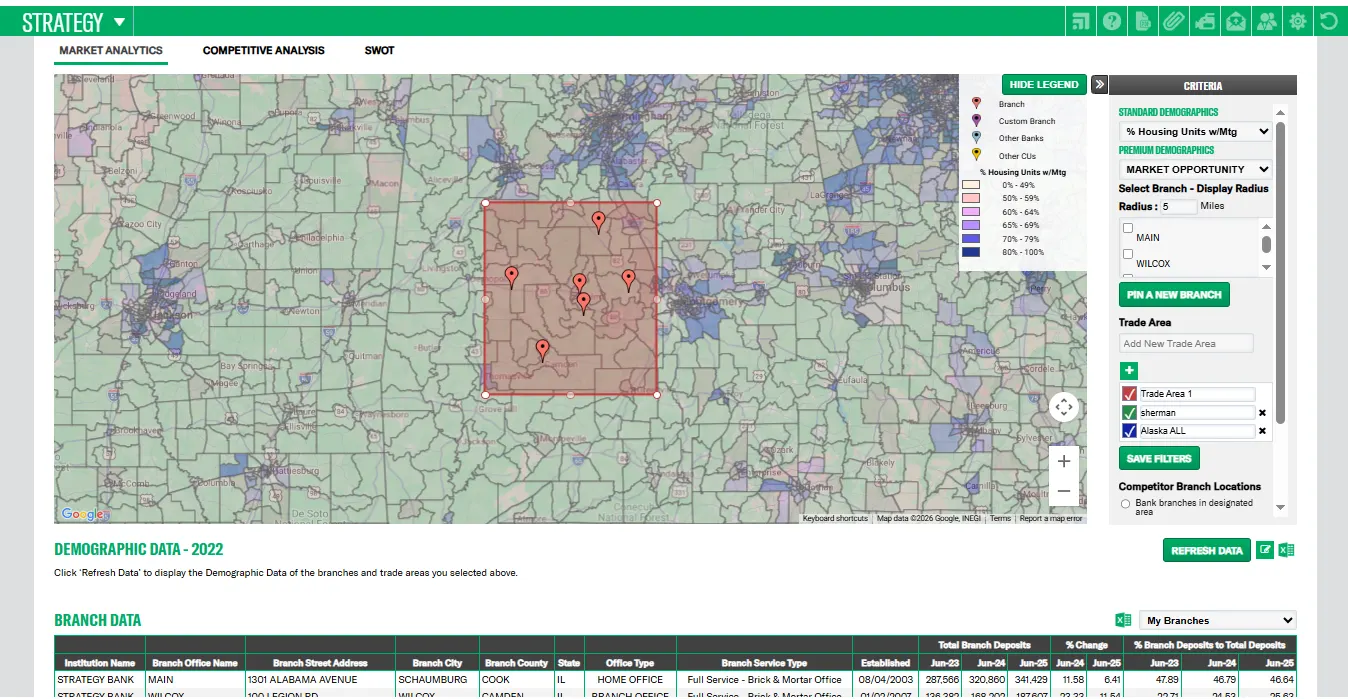Click the 0% - 49% legend color swatch
The image size is (1348, 699).
(970, 185)
